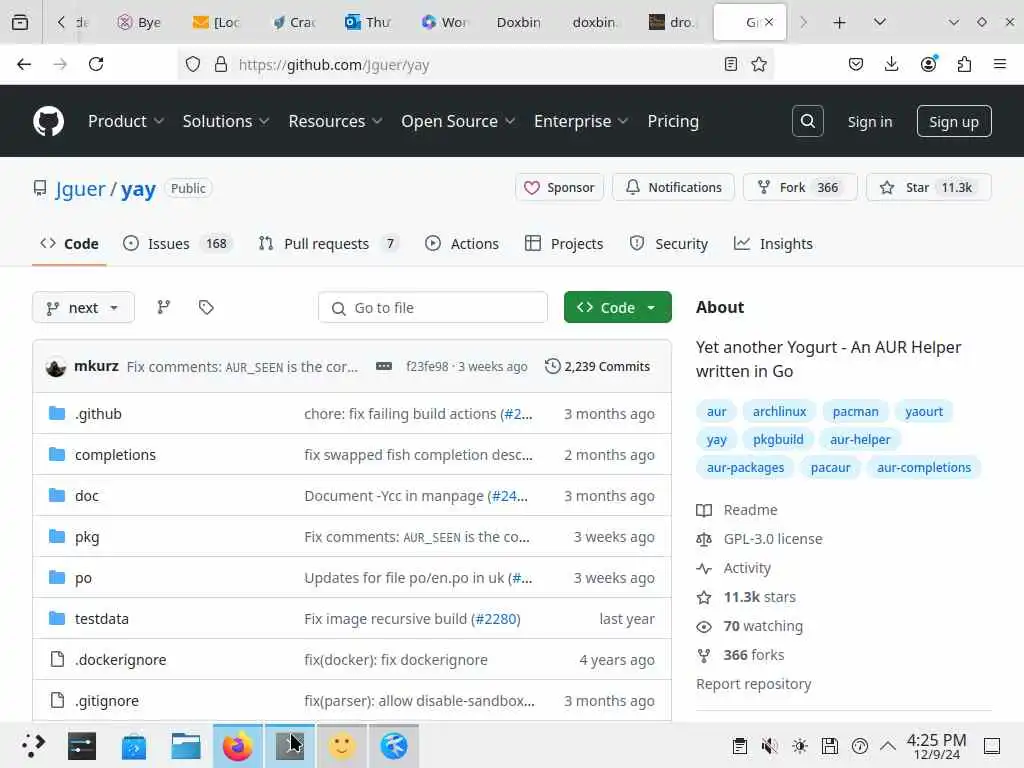Adjust the brightness tray icon
Screen dimensions: 1024x768
click(799, 746)
